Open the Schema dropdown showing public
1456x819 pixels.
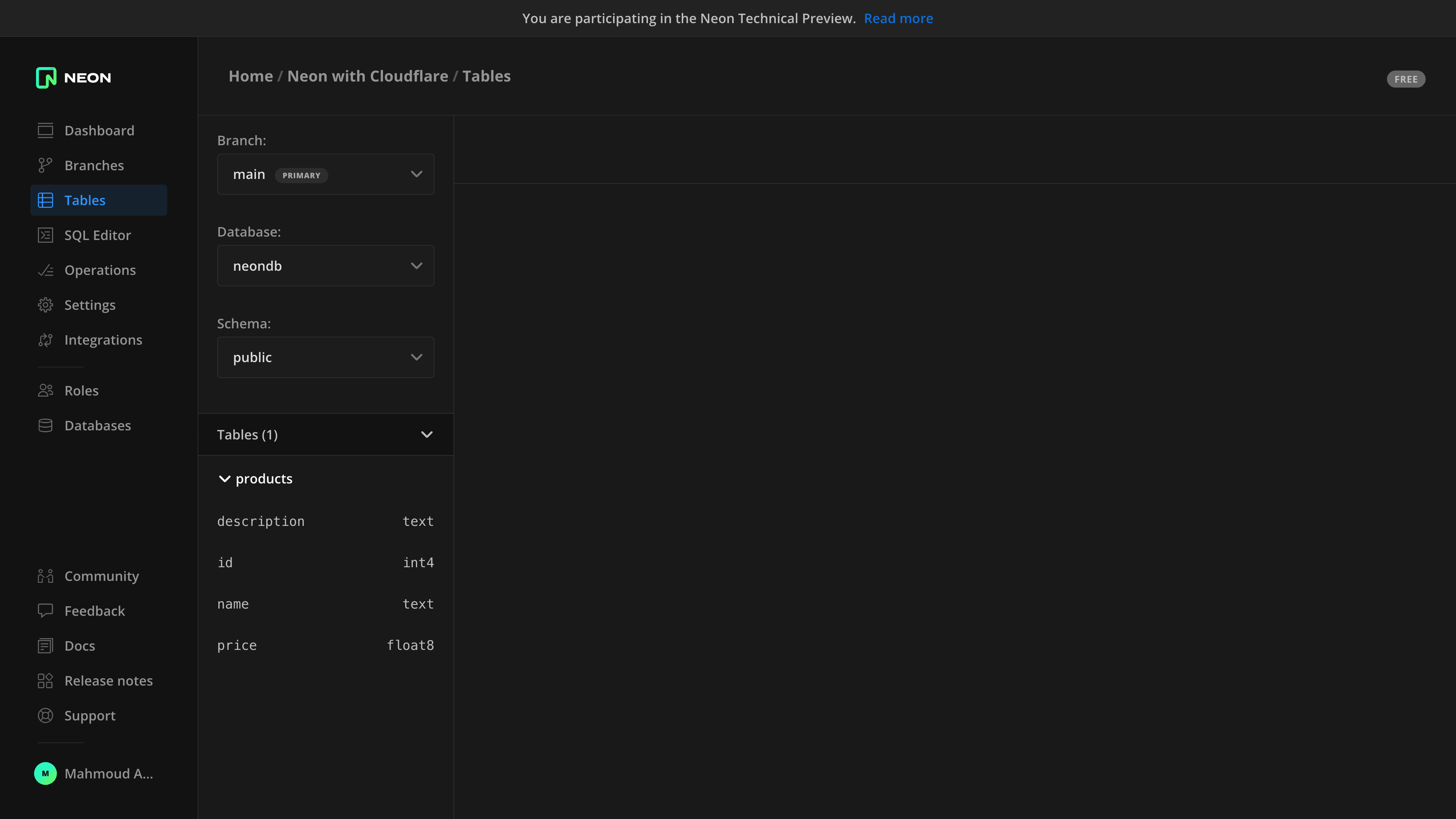coord(326,357)
